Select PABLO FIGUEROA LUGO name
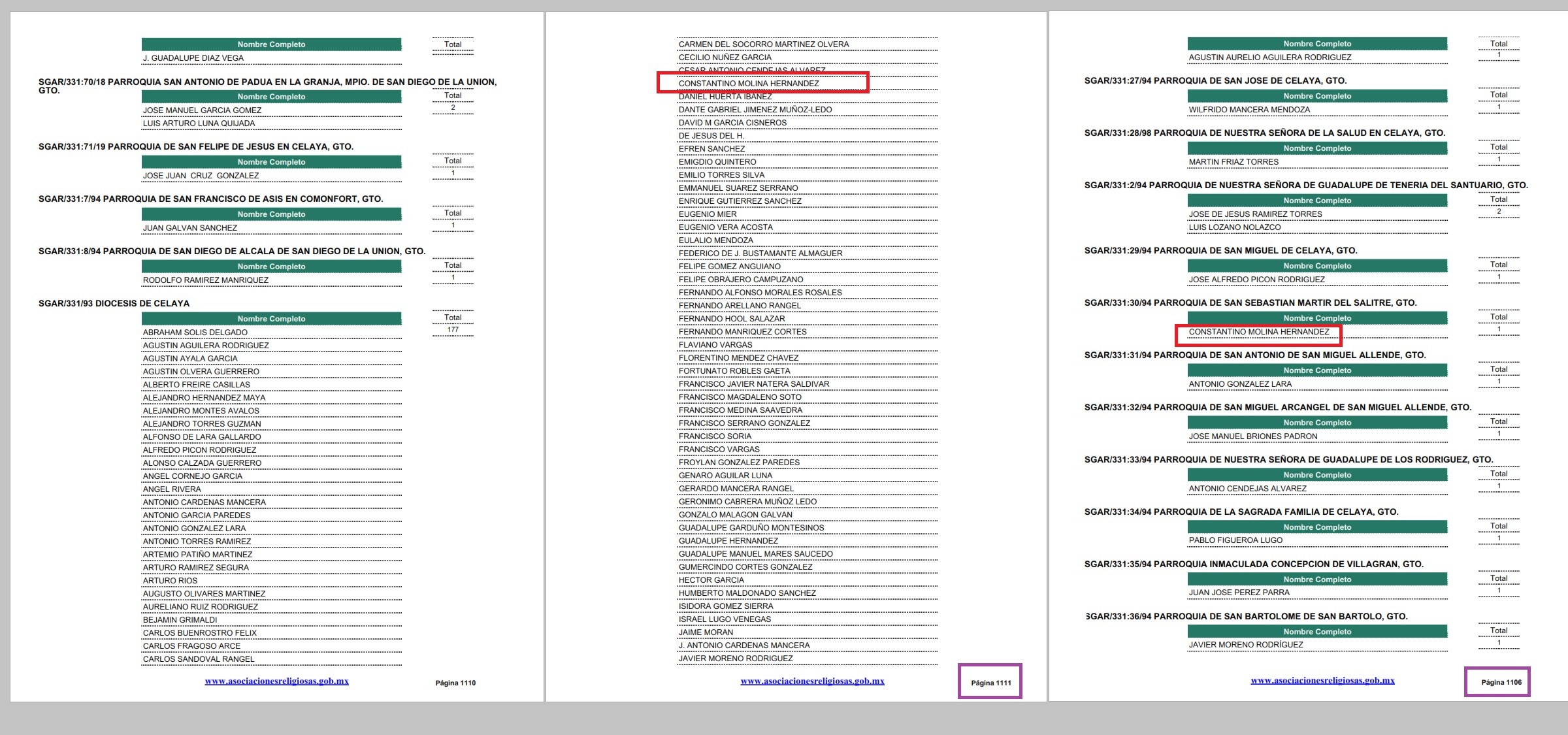The width and height of the screenshot is (1568, 735). (x=1235, y=540)
